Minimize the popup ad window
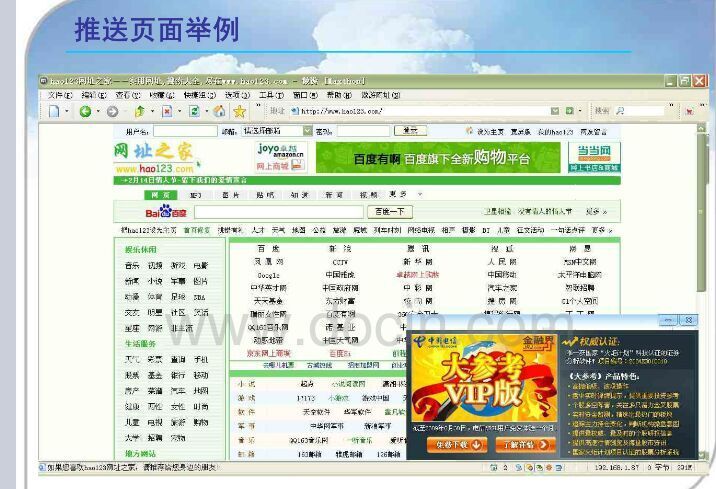 (x=668, y=321)
